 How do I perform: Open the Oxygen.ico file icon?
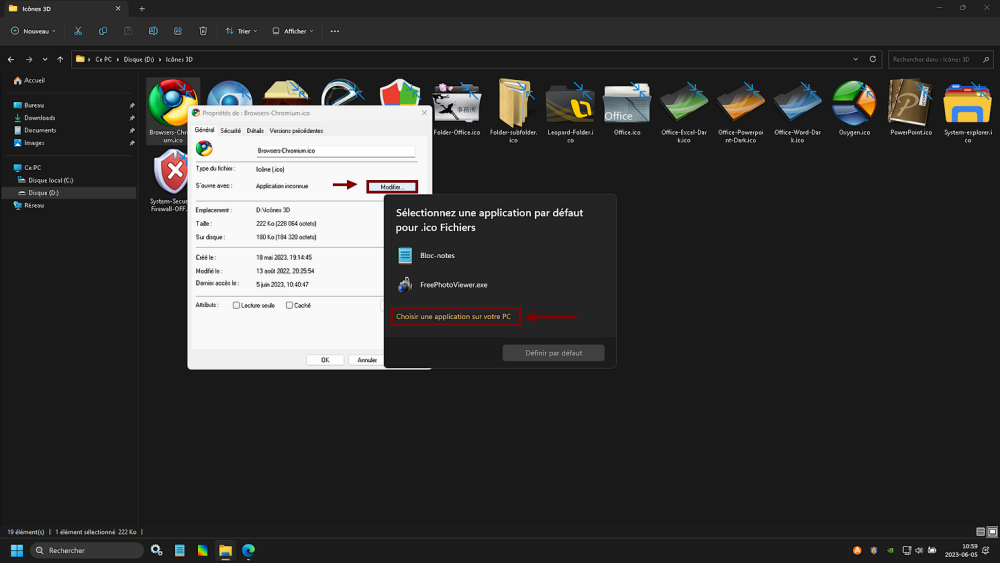pyautogui.click(x=853, y=103)
